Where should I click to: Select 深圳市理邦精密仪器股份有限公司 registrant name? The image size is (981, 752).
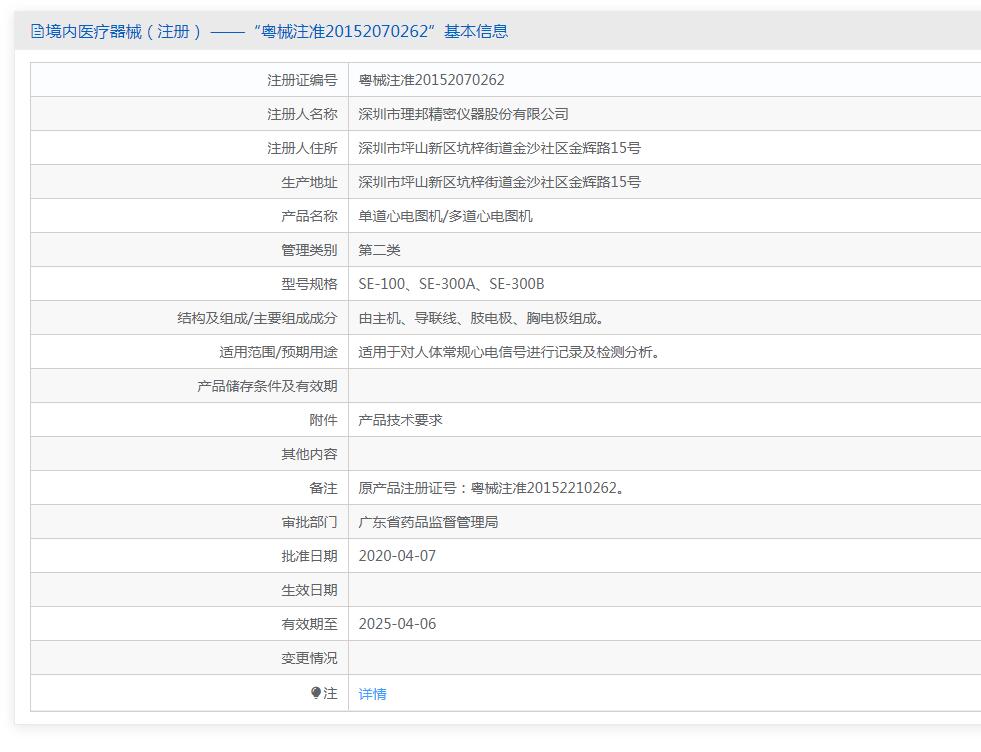tap(464, 114)
